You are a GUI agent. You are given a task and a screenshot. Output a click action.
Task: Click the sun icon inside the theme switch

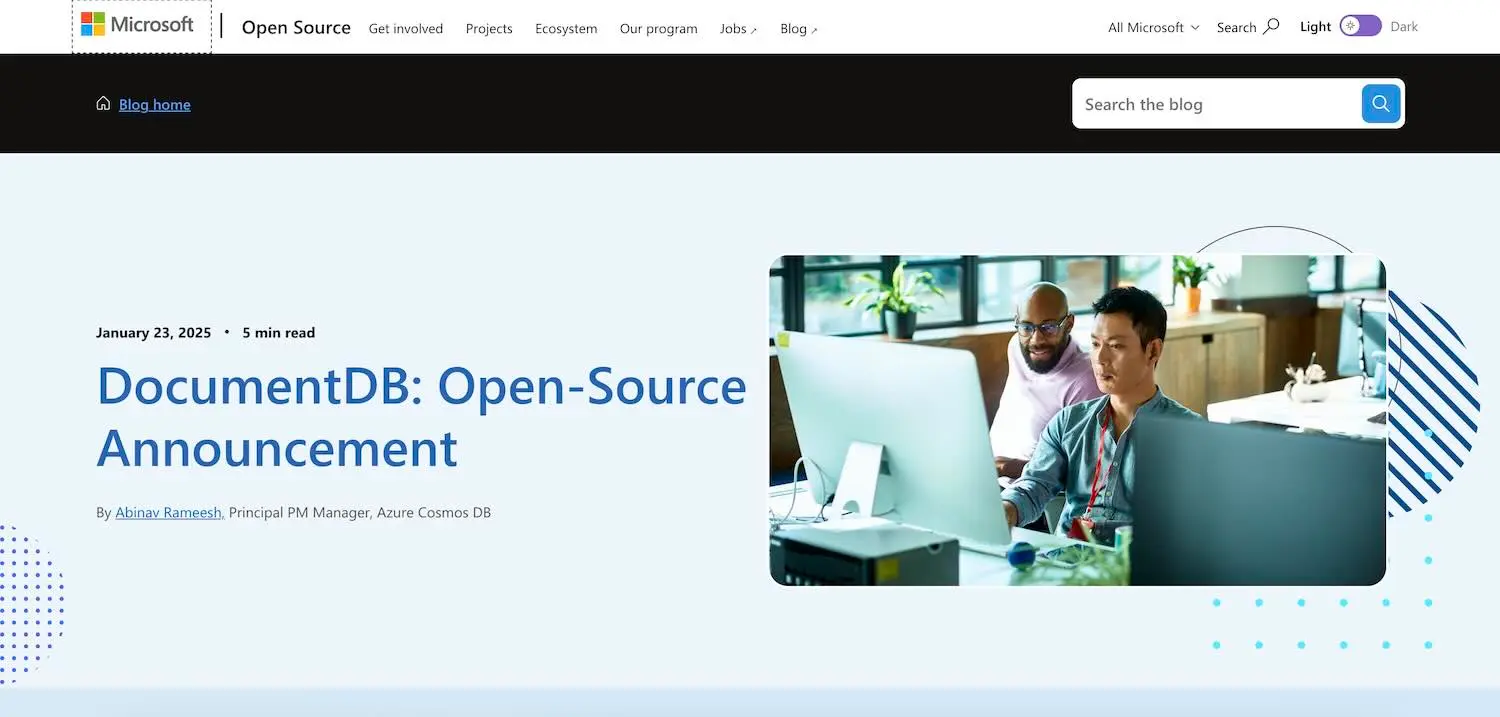[1352, 26]
